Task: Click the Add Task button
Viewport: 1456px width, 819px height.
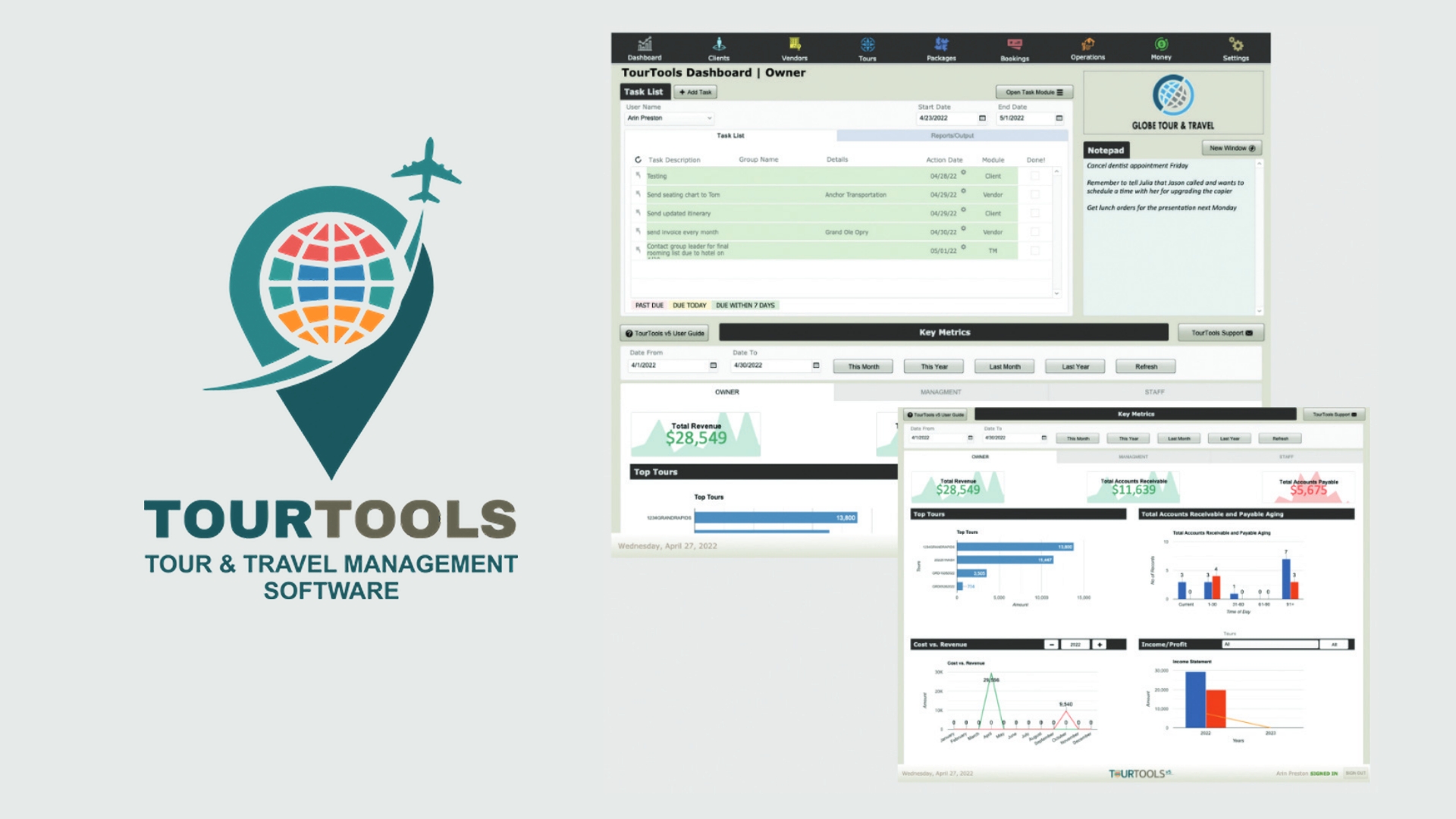Action: point(695,92)
